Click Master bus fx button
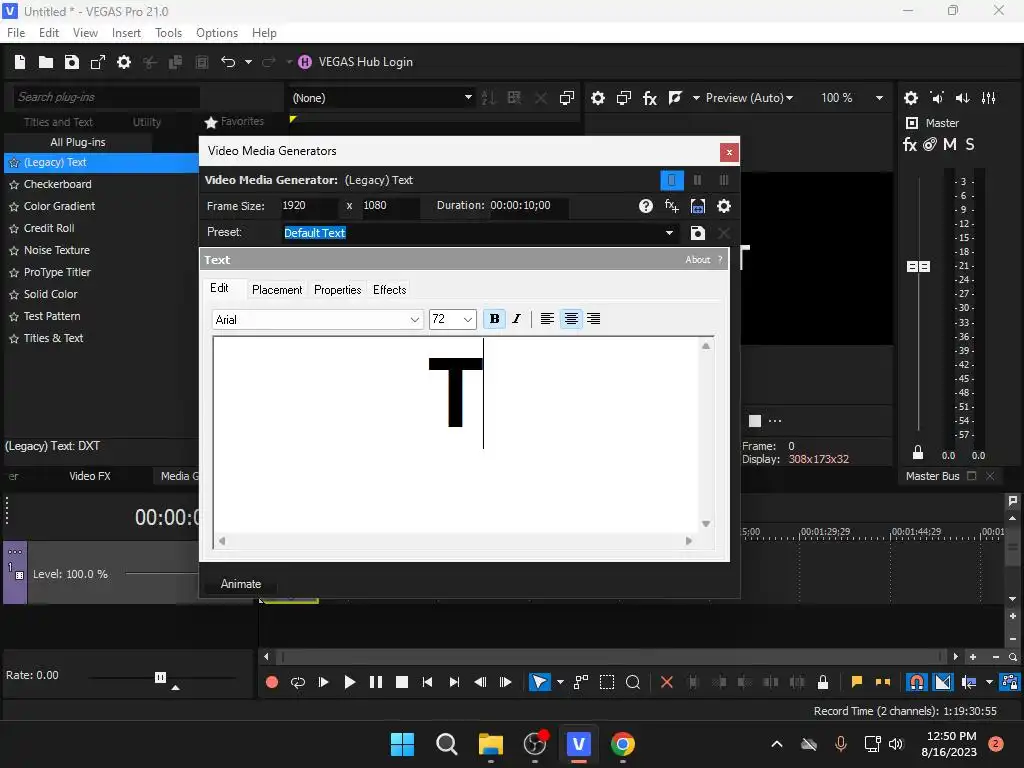The height and width of the screenshot is (768, 1024). tap(910, 145)
